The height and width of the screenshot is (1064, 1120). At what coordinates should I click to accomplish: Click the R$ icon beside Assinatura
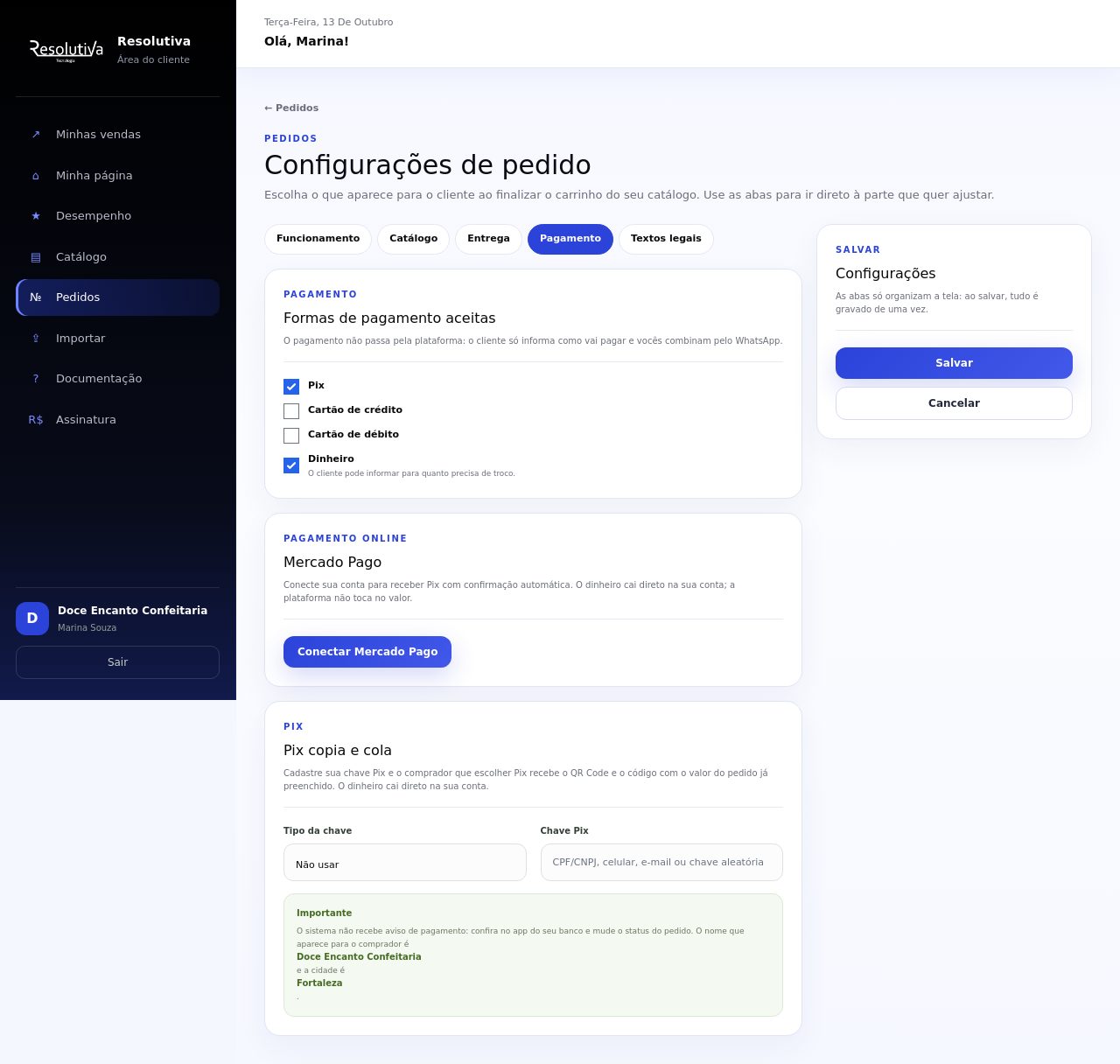coord(36,420)
